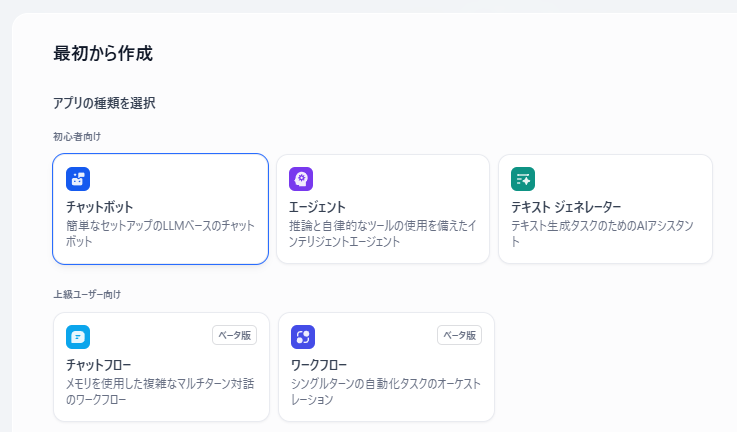The image size is (737, 432).
Task: Click the green テキスト ジェネレーター icon
Action: pos(523,179)
